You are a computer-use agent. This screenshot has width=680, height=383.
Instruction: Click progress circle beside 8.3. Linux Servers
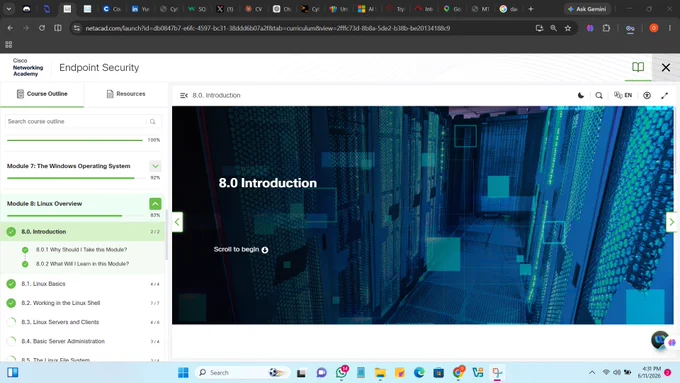pyautogui.click(x=11, y=322)
